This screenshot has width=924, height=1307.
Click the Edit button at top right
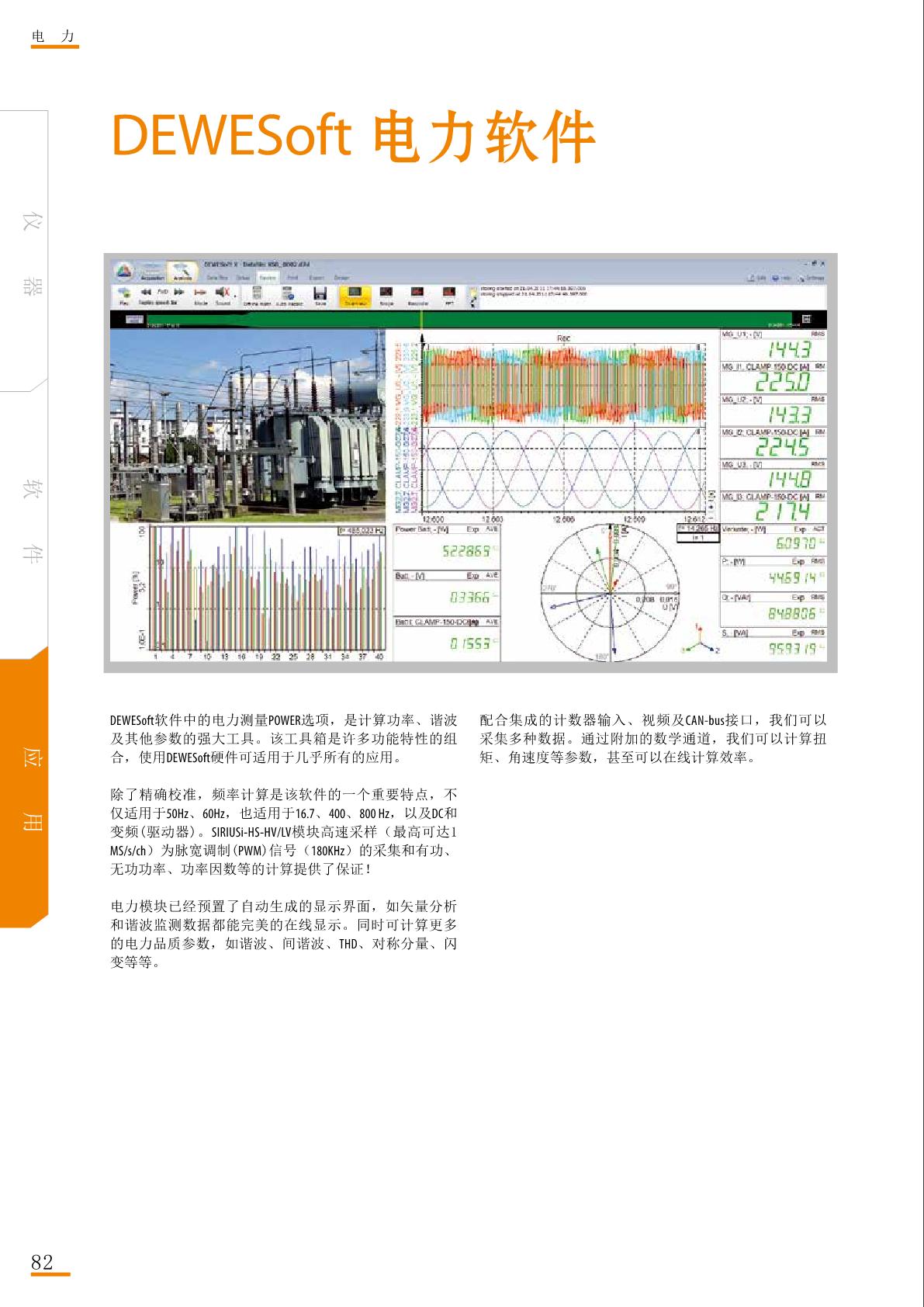click(x=757, y=277)
